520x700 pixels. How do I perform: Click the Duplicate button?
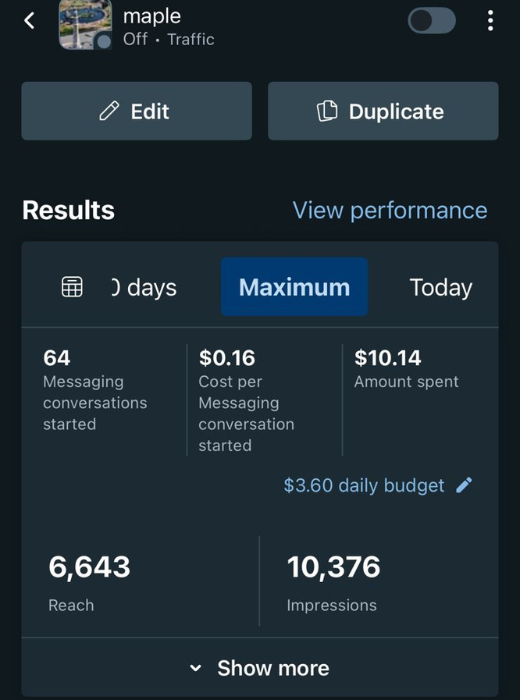(383, 111)
